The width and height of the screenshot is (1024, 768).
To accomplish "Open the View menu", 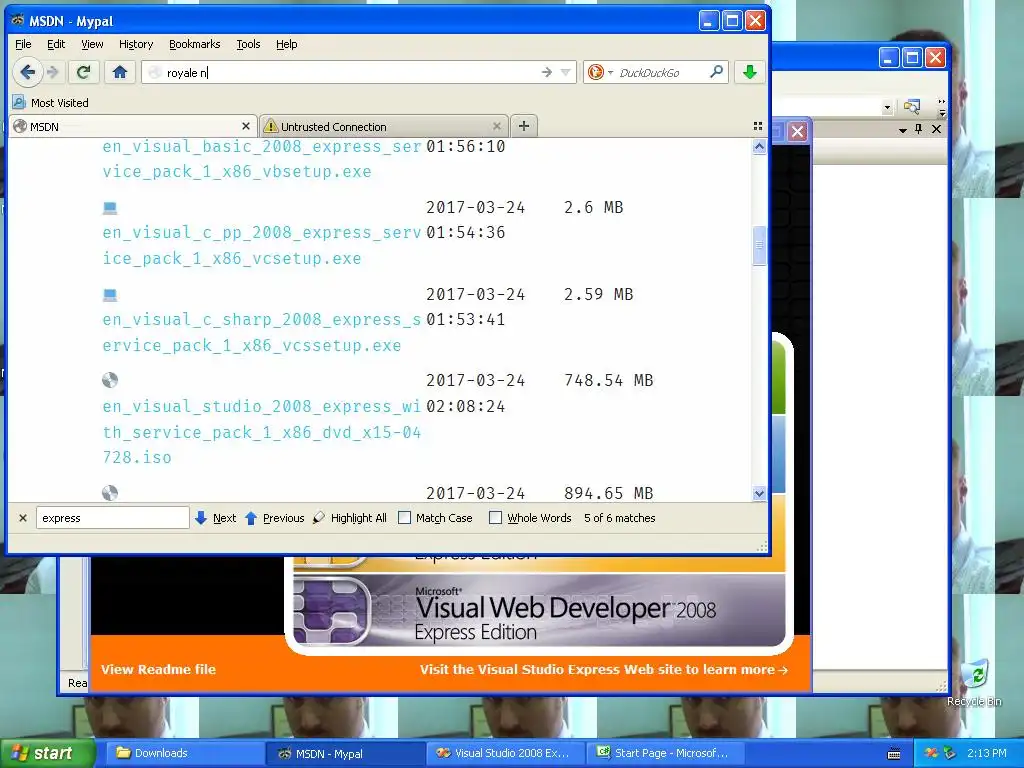I will (x=92, y=44).
